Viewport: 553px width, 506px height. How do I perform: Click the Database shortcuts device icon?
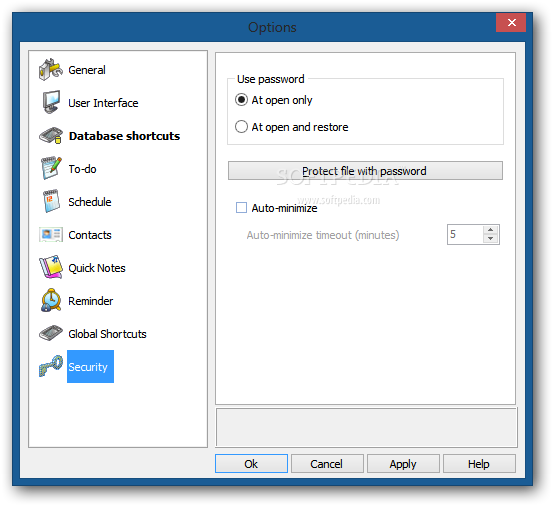click(51, 136)
